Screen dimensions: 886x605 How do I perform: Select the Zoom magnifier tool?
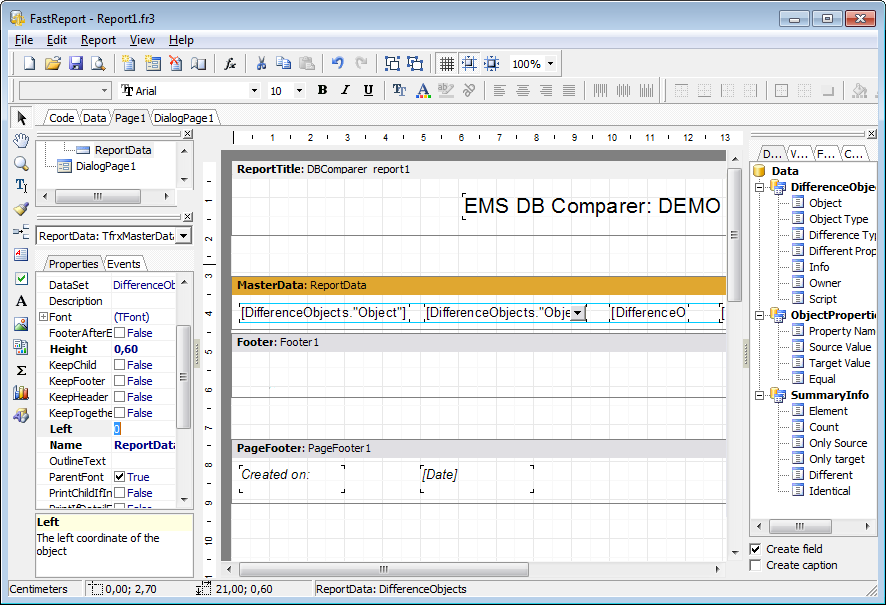(x=21, y=163)
